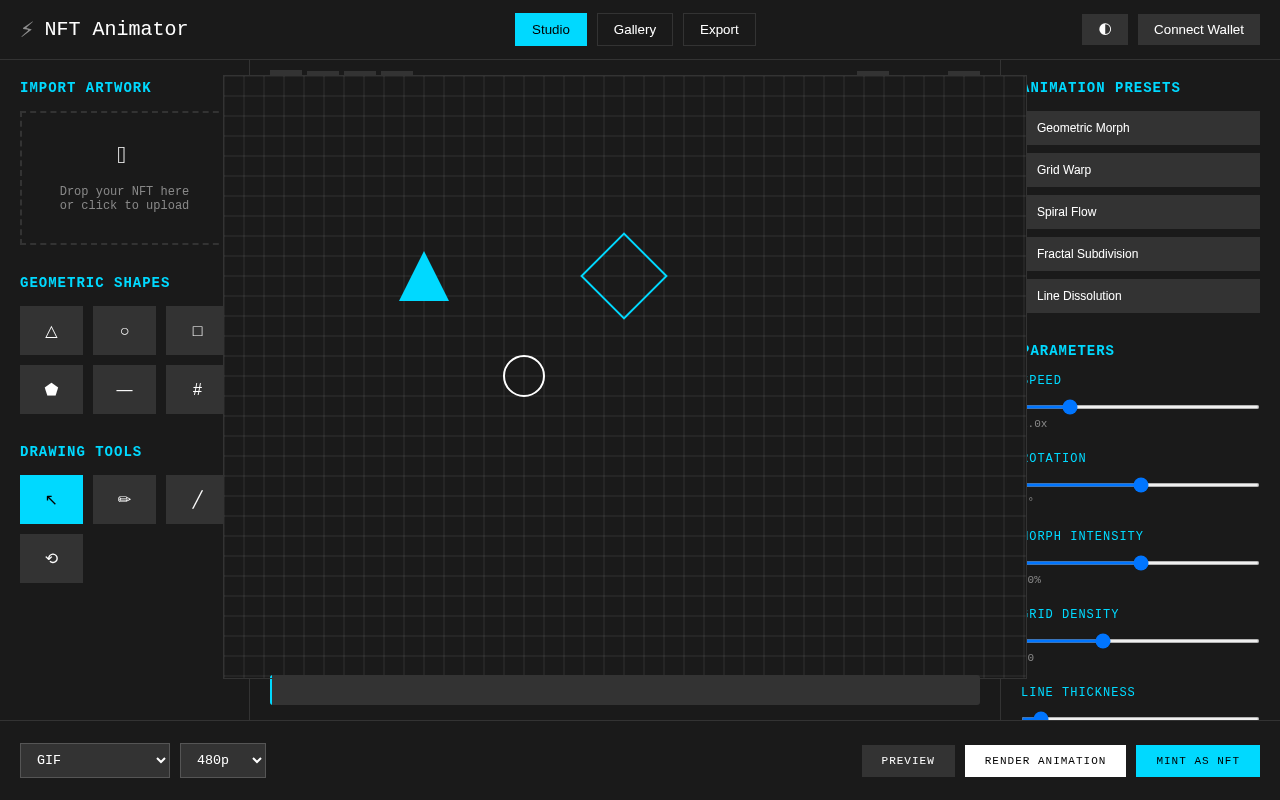Open the 480p resolution dropdown
This screenshot has width=1280, height=800.
click(222, 760)
